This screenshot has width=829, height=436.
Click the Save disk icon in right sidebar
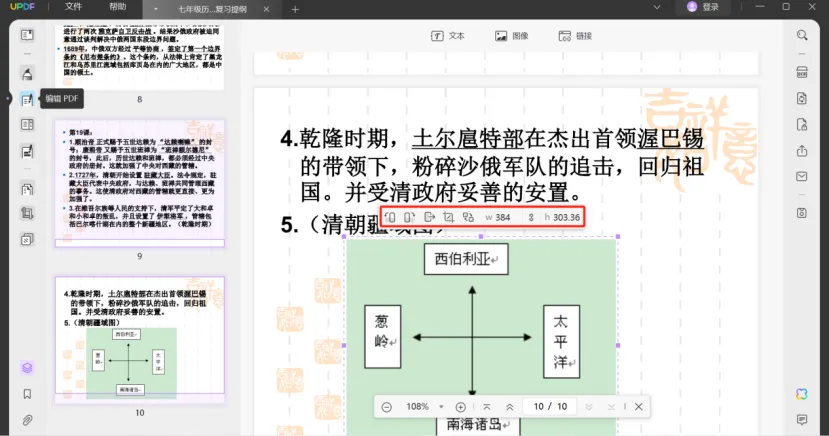click(802, 213)
